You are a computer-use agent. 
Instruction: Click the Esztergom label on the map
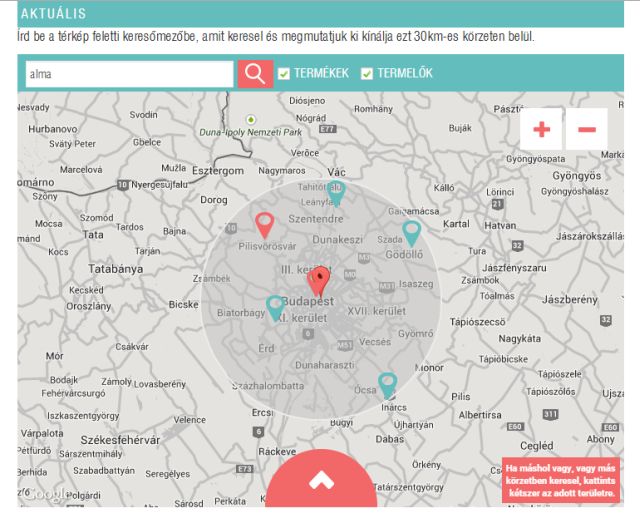click(x=218, y=171)
